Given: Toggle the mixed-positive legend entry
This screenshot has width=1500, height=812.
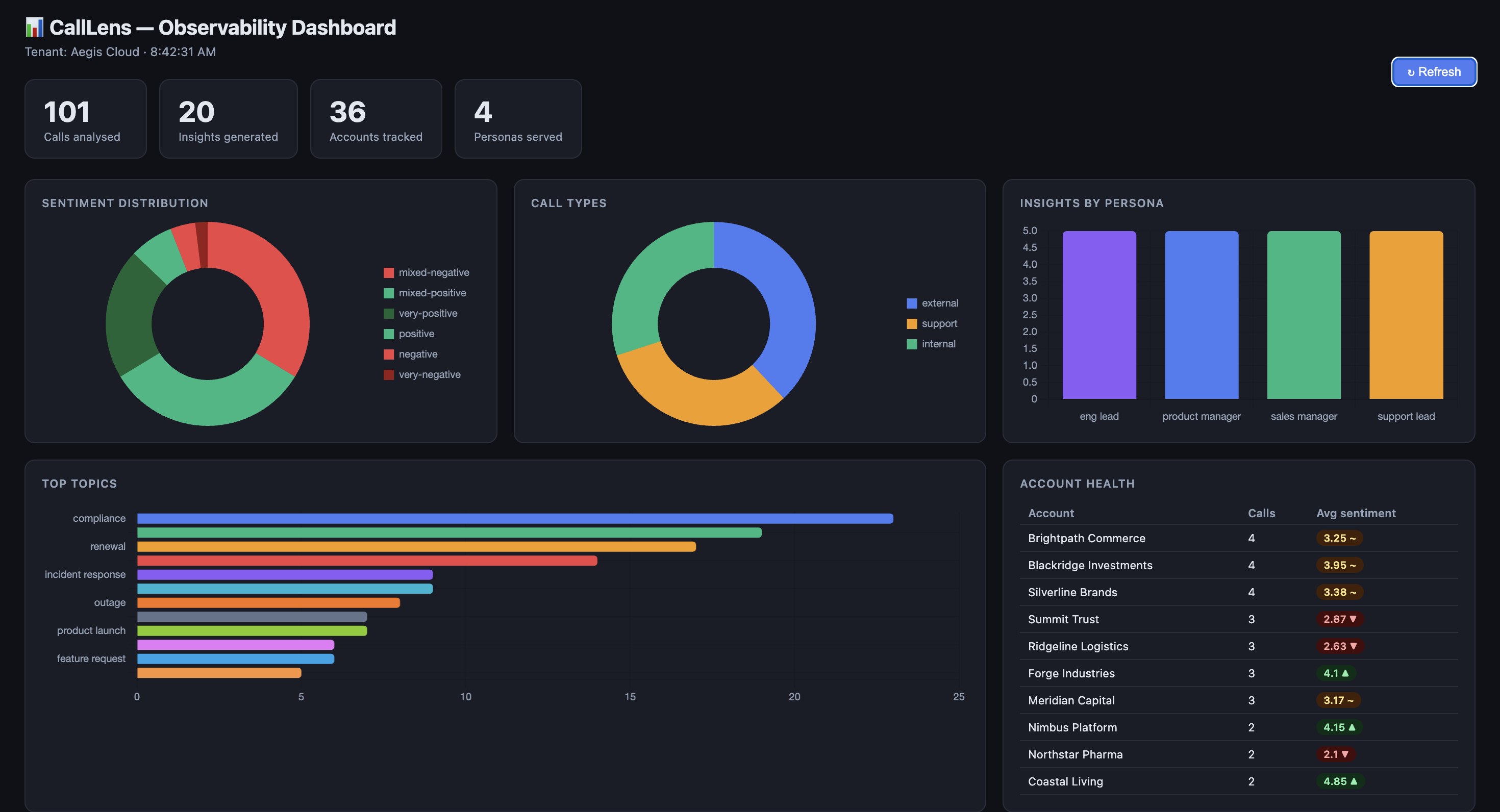Looking at the screenshot, I should pos(425,293).
